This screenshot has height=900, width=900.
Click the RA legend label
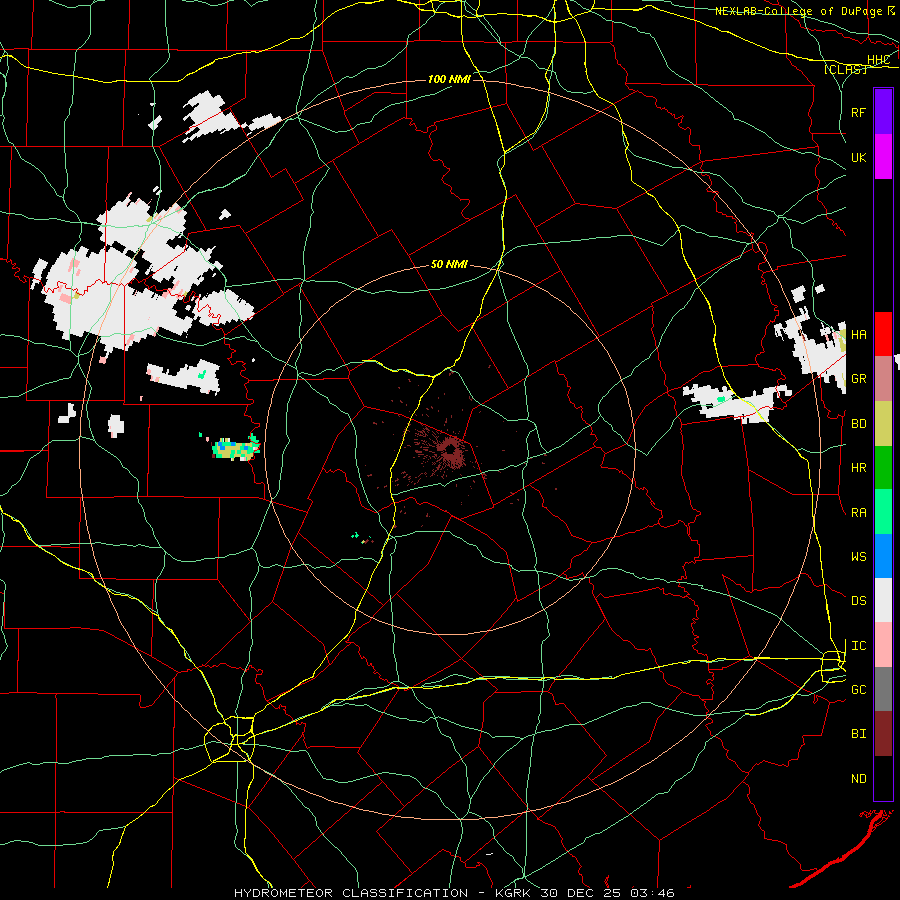[858, 513]
